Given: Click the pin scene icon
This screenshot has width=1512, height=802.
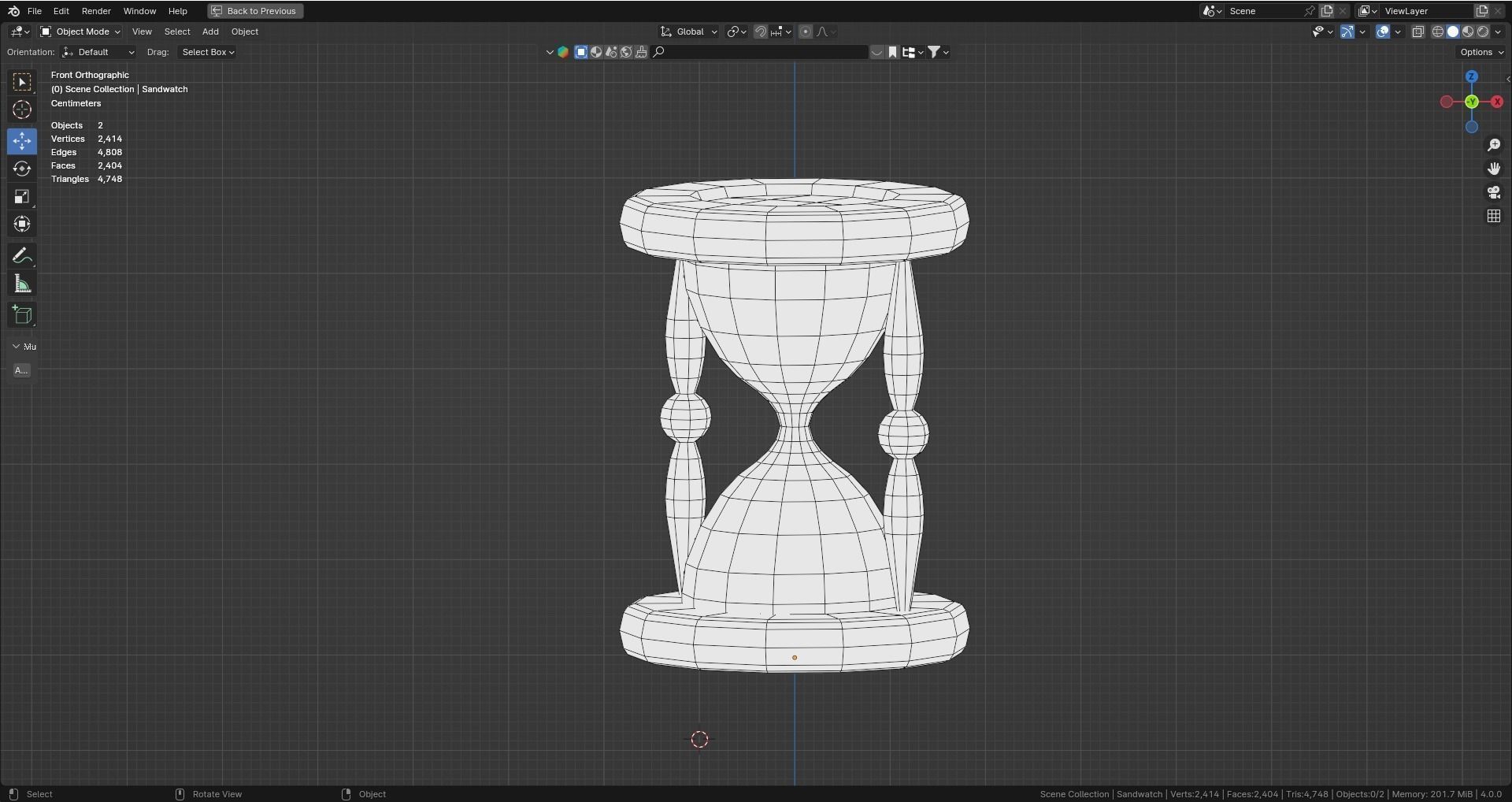Looking at the screenshot, I should tap(1309, 11).
